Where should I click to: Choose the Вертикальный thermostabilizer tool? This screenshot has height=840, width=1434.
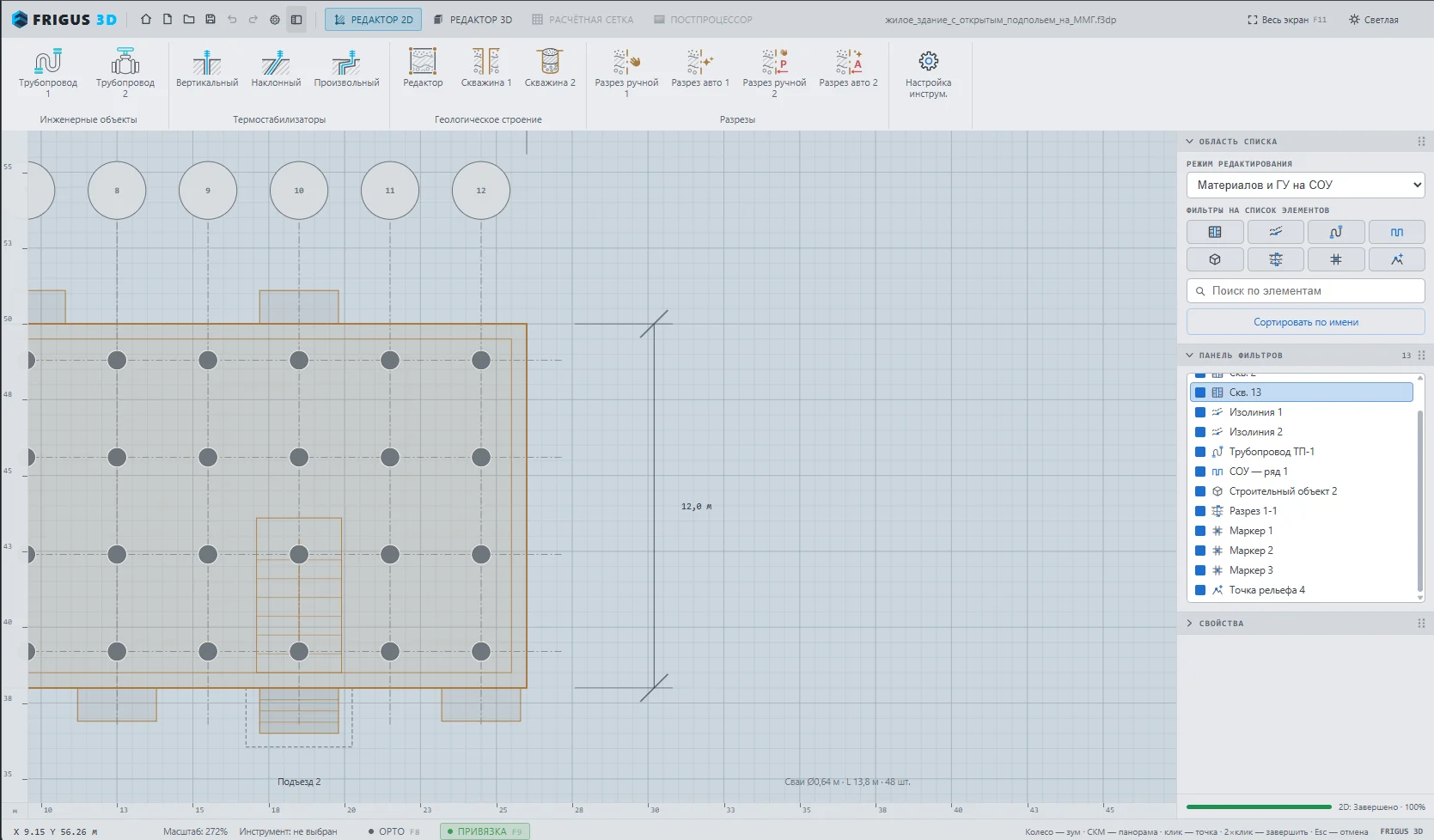coord(207,69)
